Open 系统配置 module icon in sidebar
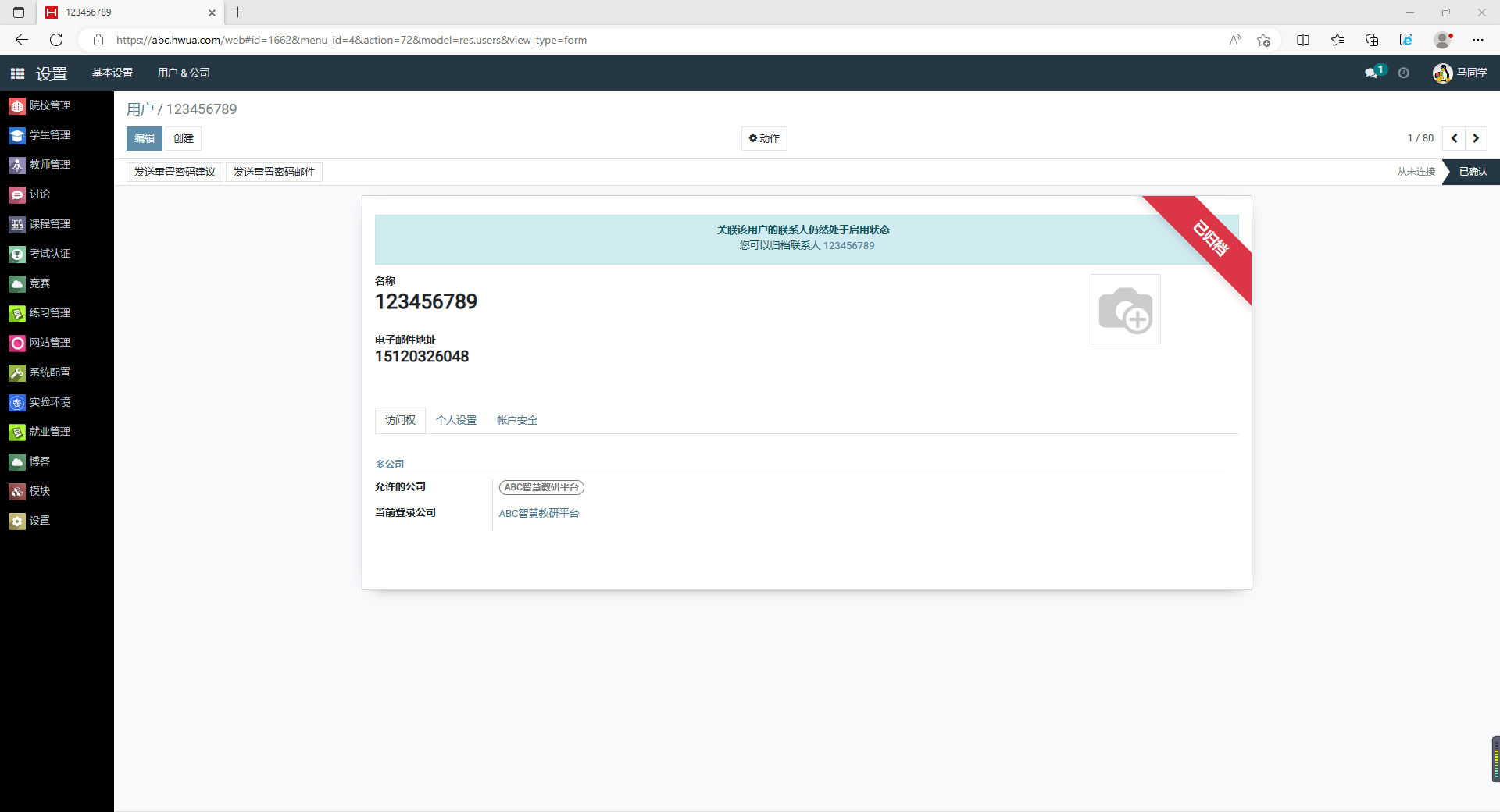Screen dimensions: 1500x812 [x=17, y=372]
